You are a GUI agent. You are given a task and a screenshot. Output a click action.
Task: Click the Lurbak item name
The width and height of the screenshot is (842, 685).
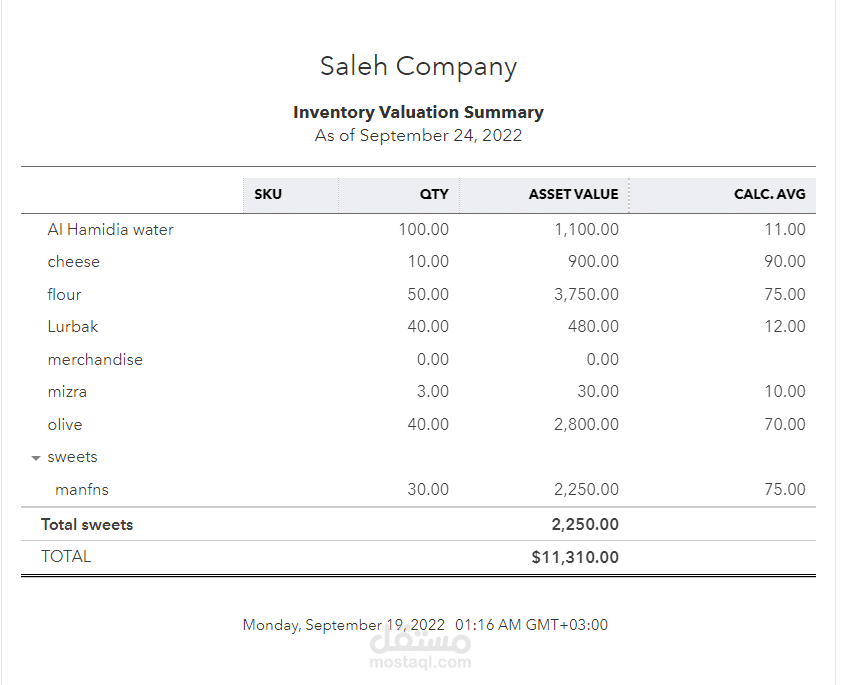(x=72, y=327)
